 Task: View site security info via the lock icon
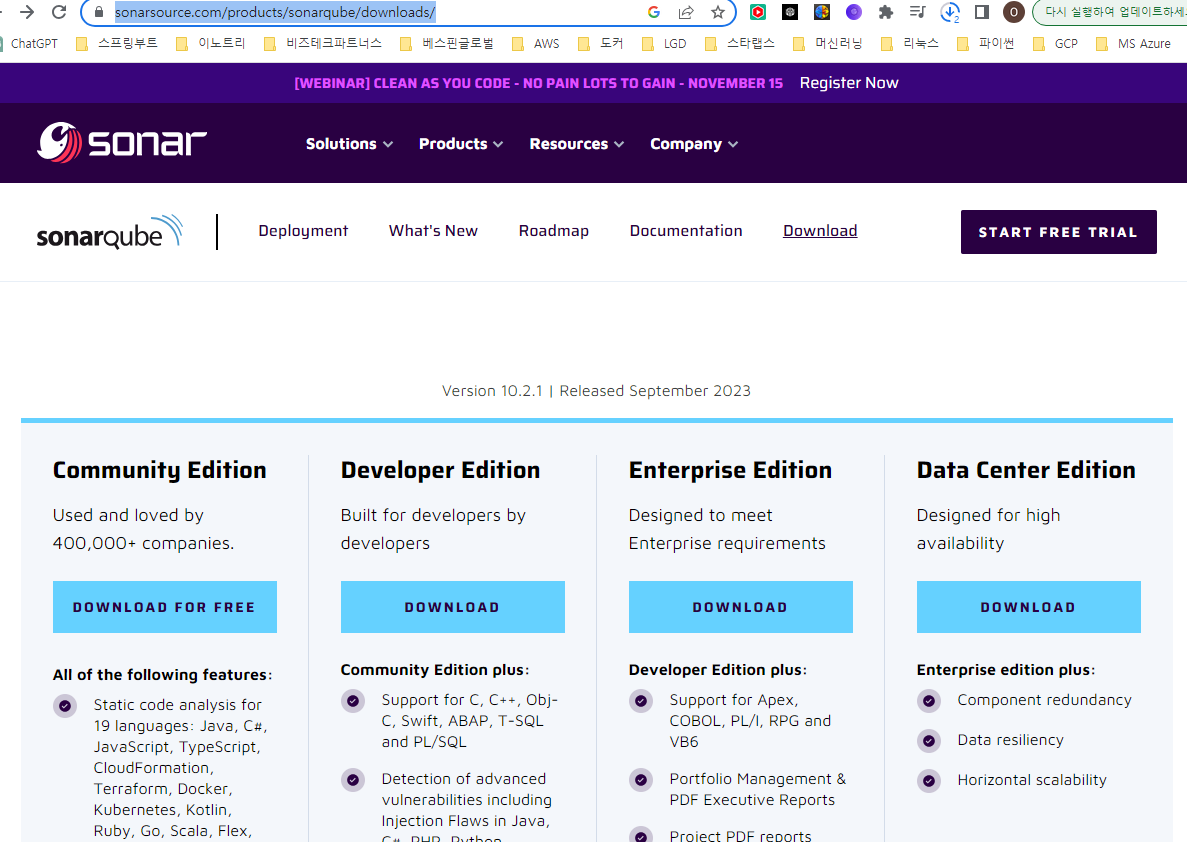98,12
